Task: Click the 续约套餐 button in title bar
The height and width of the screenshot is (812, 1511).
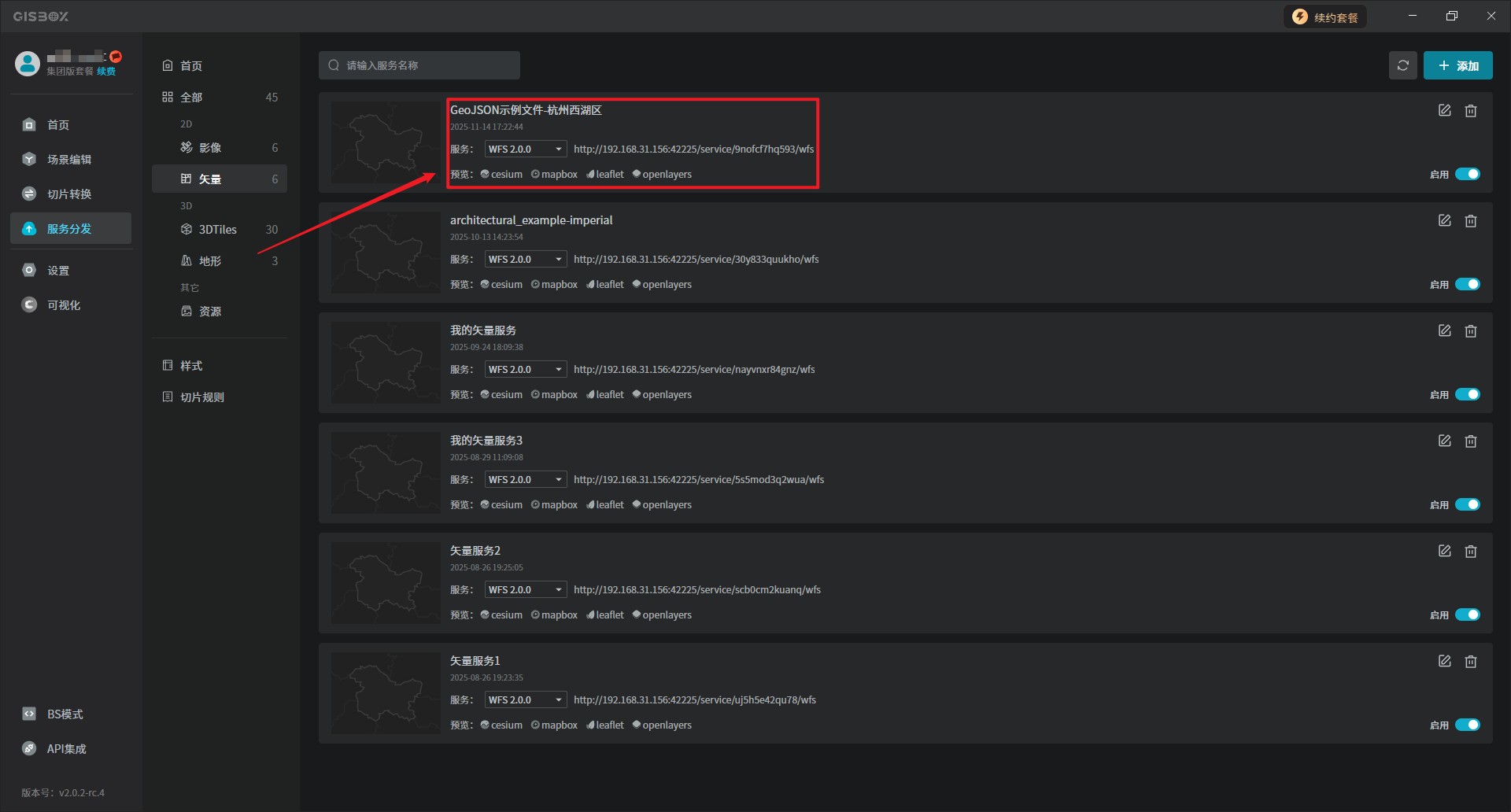Action: tap(1325, 17)
